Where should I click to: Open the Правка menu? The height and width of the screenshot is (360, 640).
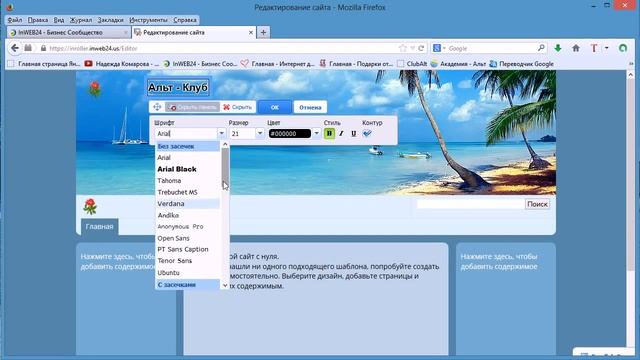(38, 20)
